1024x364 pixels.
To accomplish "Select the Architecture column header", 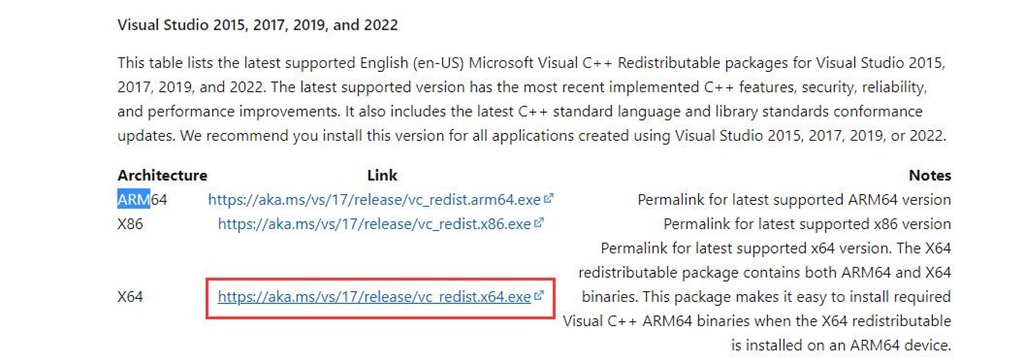I will point(162,175).
